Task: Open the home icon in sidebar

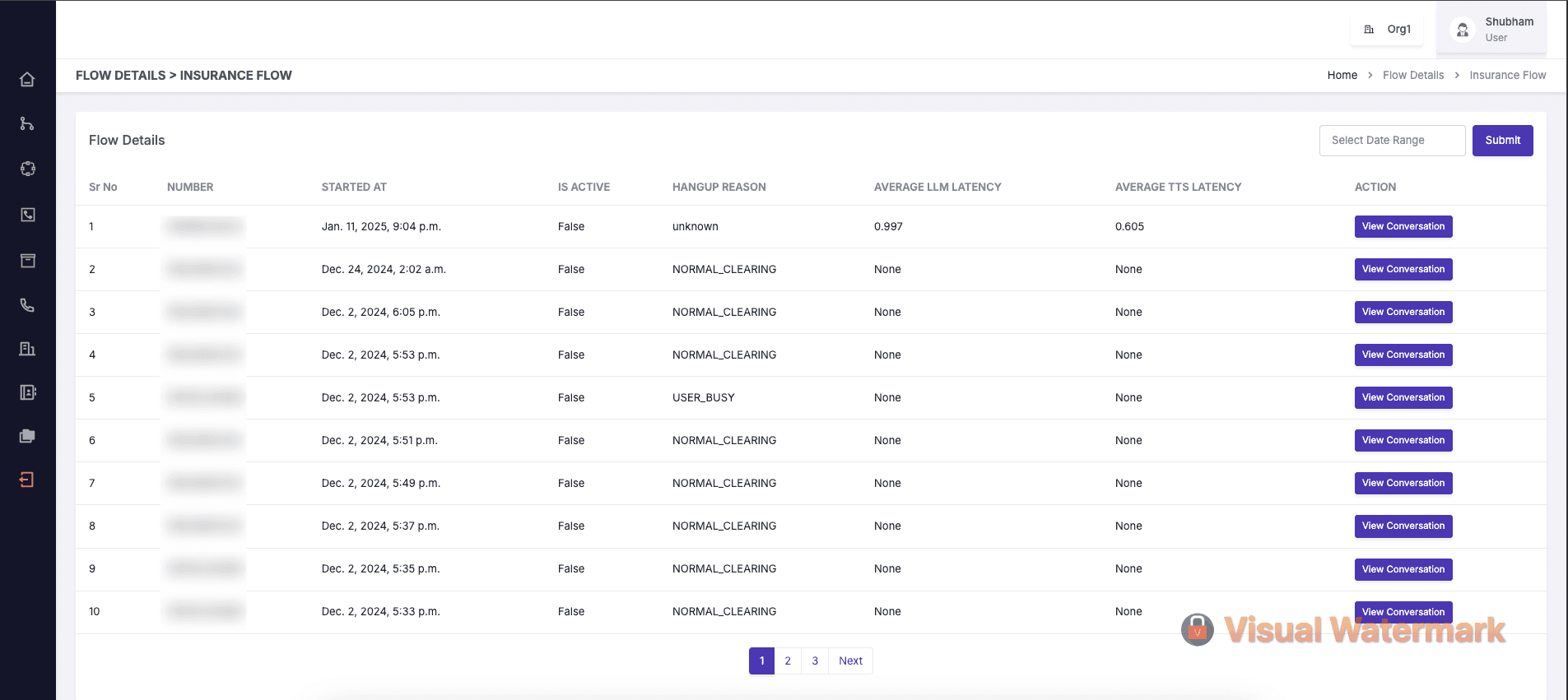Action: tap(27, 80)
